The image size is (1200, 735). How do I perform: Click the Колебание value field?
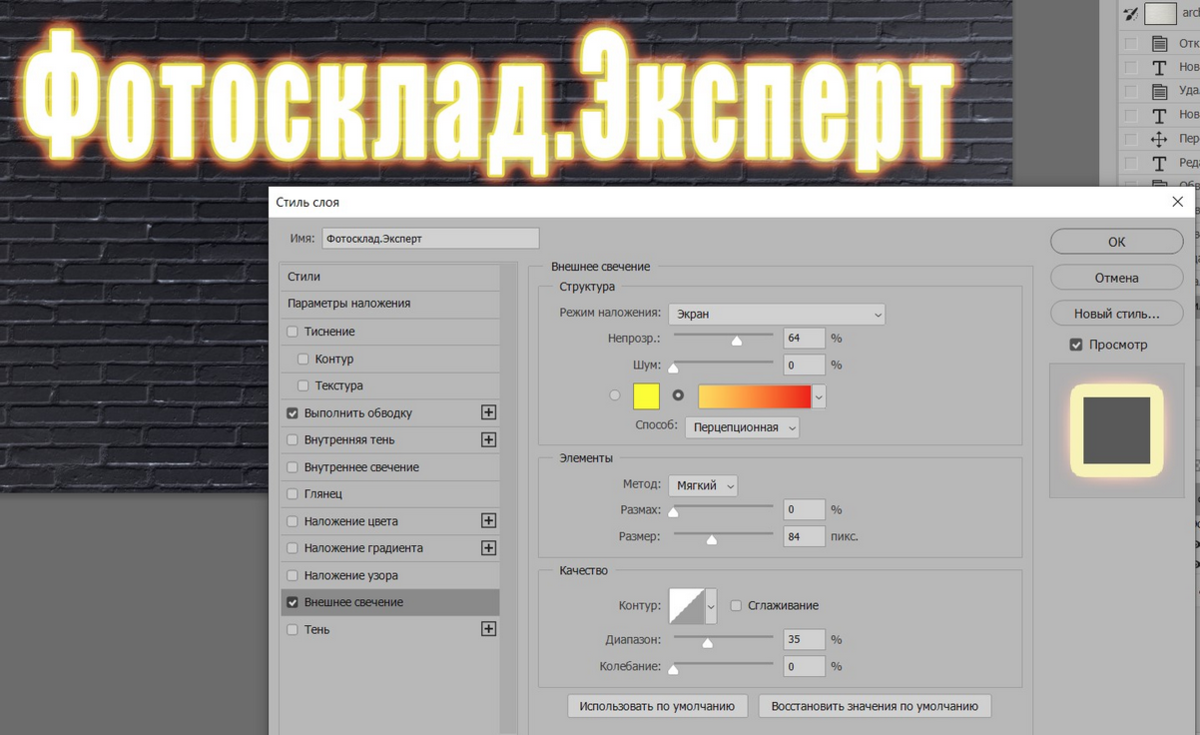coord(804,665)
